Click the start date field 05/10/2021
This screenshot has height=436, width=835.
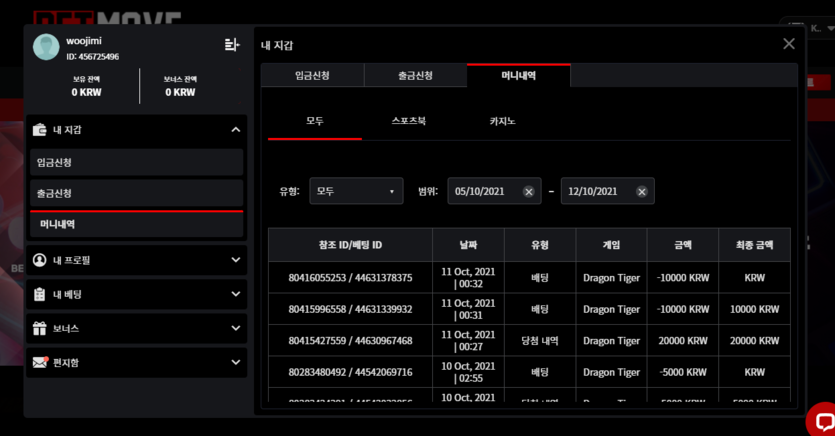coord(494,191)
